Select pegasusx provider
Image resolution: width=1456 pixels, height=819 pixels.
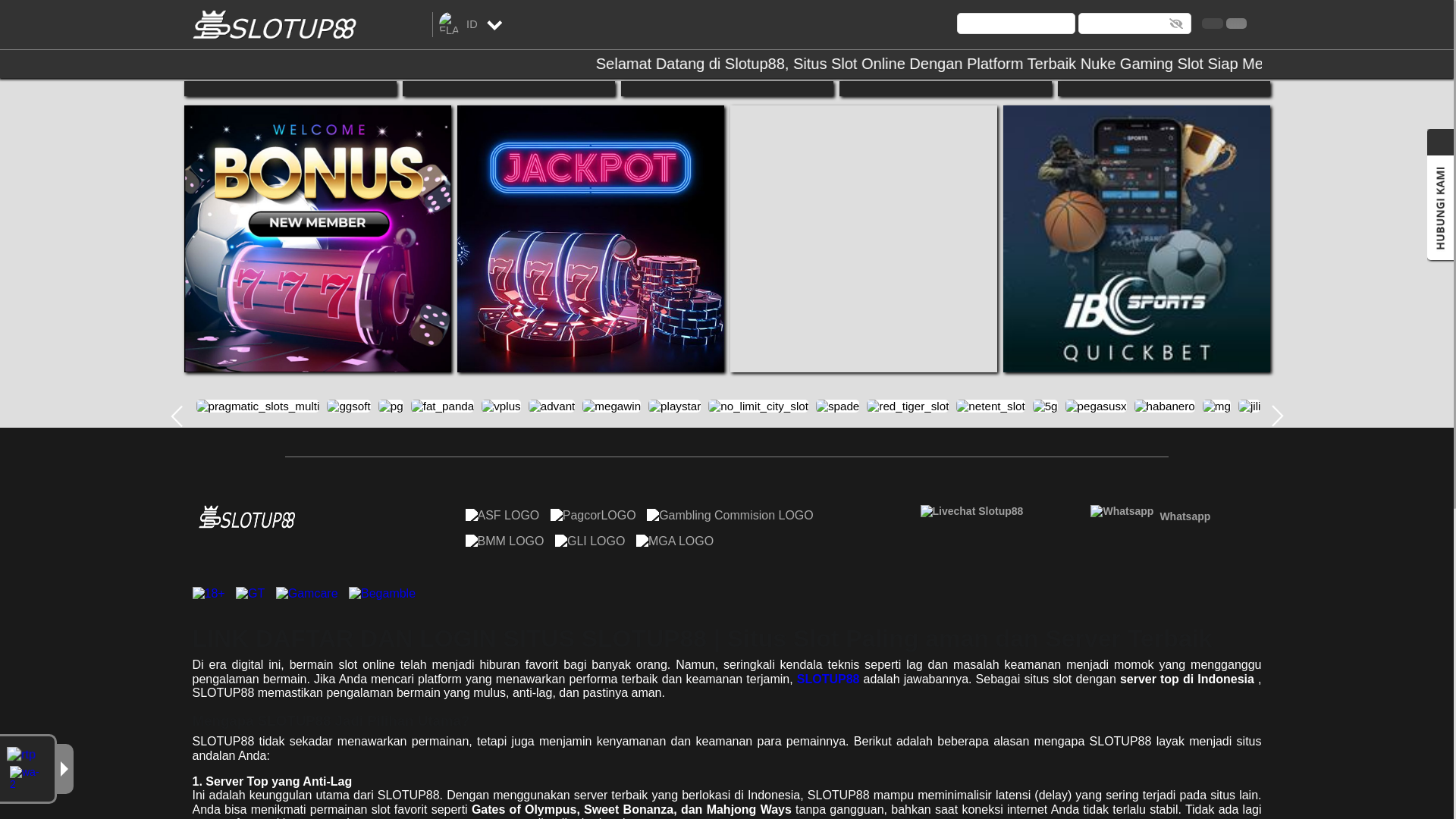click(1096, 406)
